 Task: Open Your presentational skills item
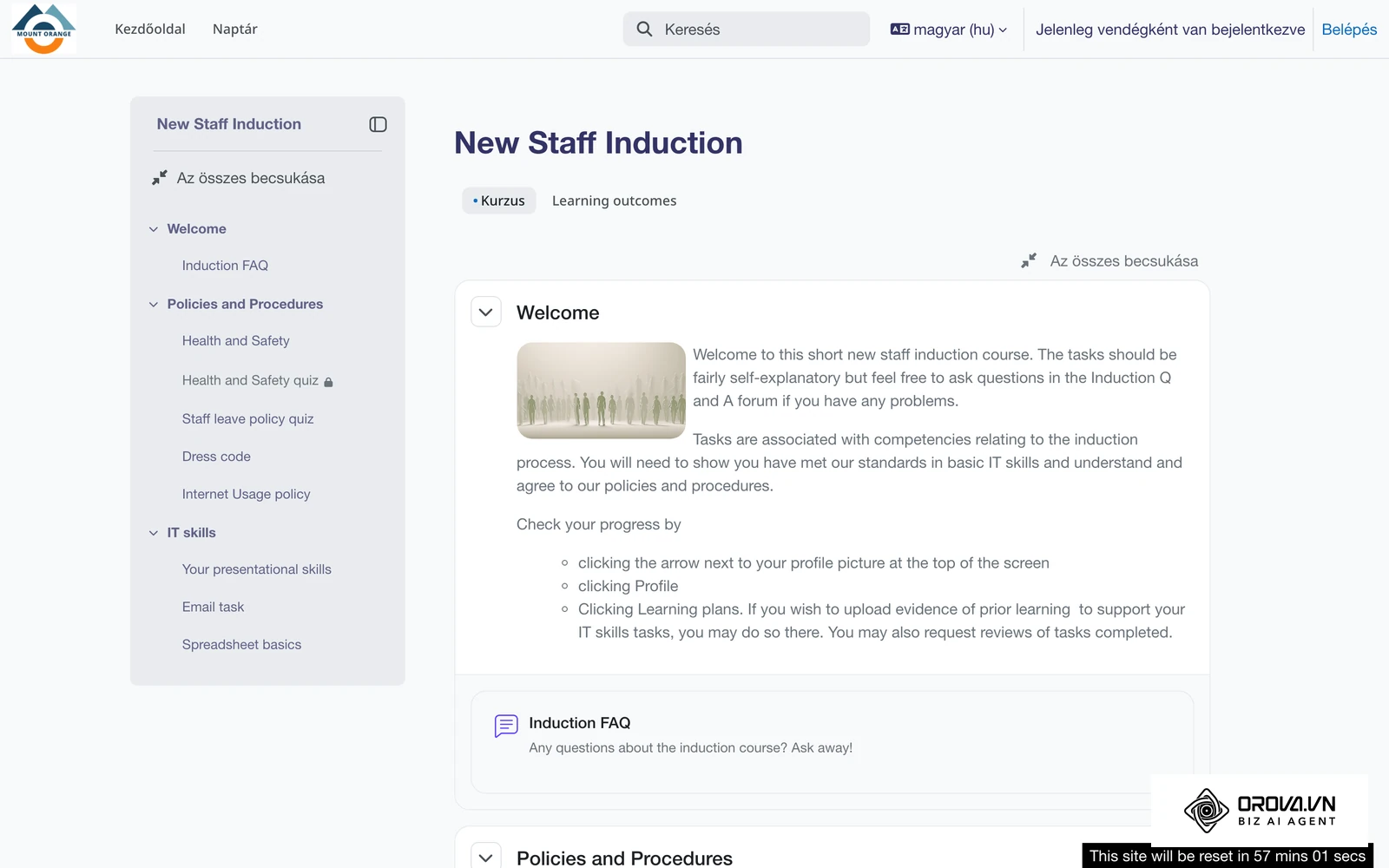point(257,569)
